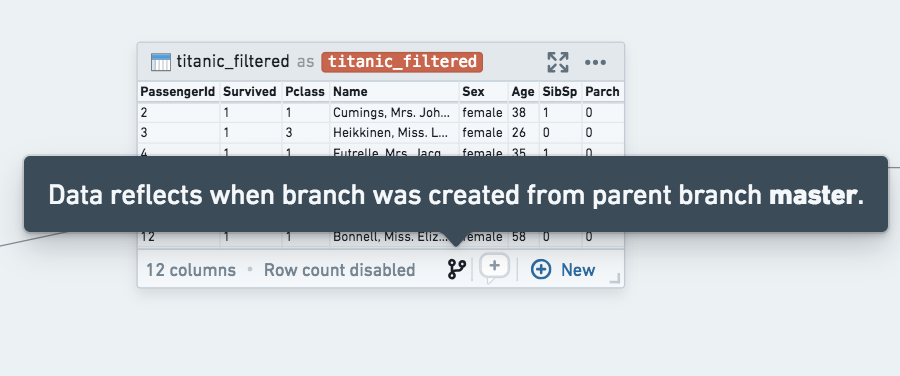Add a comment with the speech bubble icon

click(x=494, y=268)
